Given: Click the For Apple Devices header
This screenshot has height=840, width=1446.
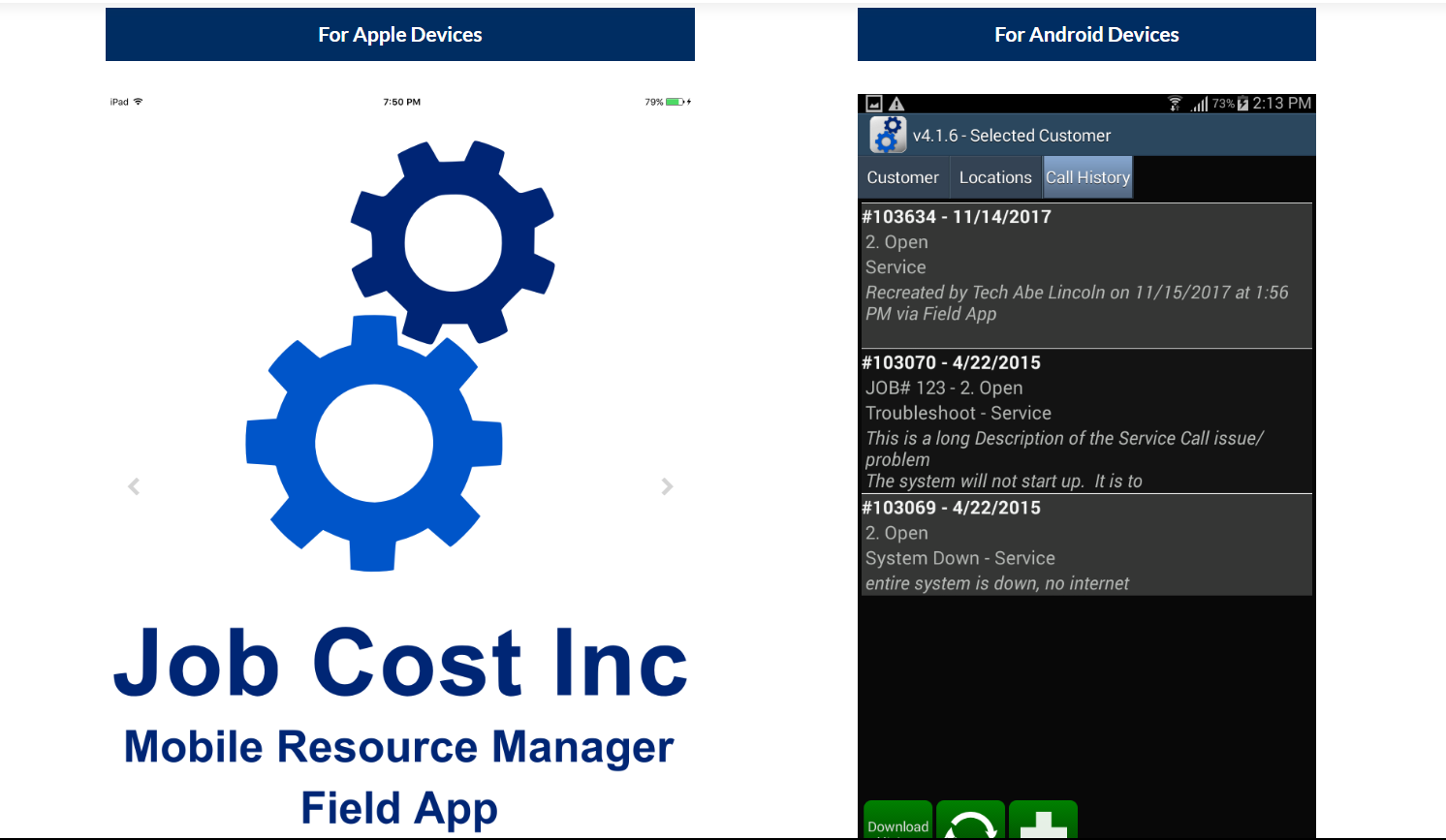Looking at the screenshot, I should click(x=399, y=34).
